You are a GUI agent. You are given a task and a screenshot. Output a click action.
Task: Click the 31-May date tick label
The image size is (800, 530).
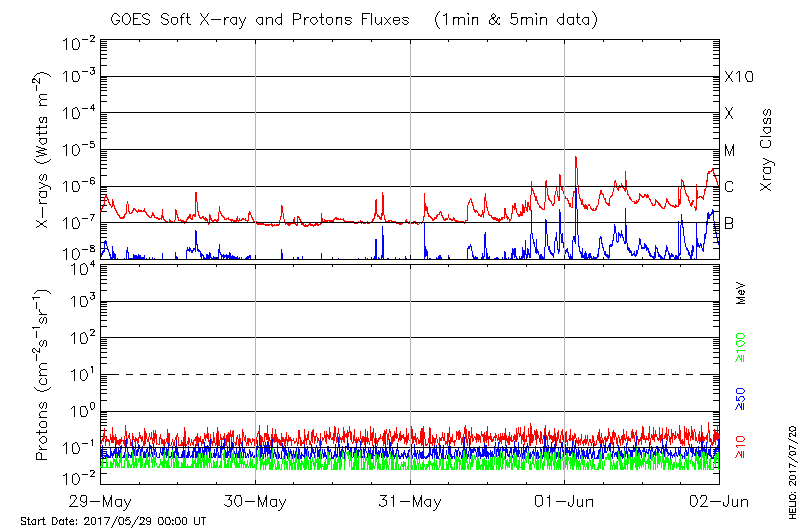[410, 500]
